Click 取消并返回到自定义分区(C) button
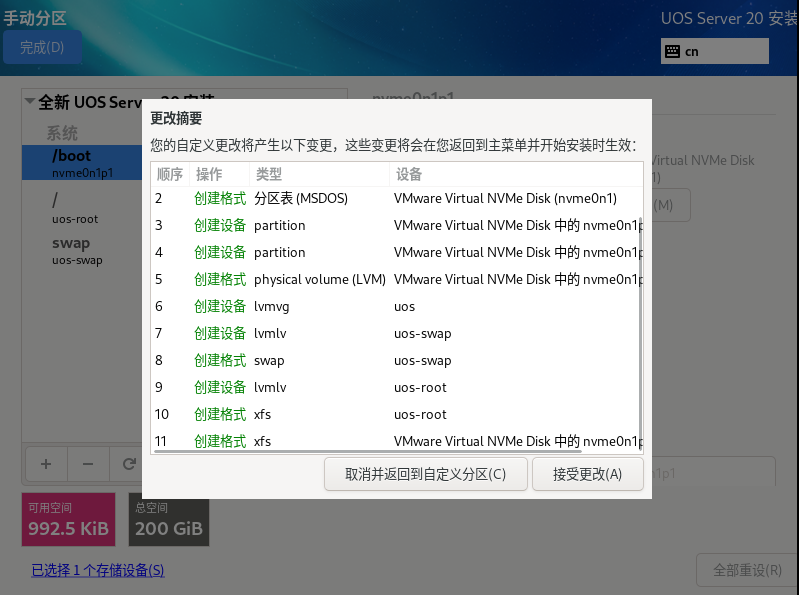 pyautogui.click(x=425, y=474)
